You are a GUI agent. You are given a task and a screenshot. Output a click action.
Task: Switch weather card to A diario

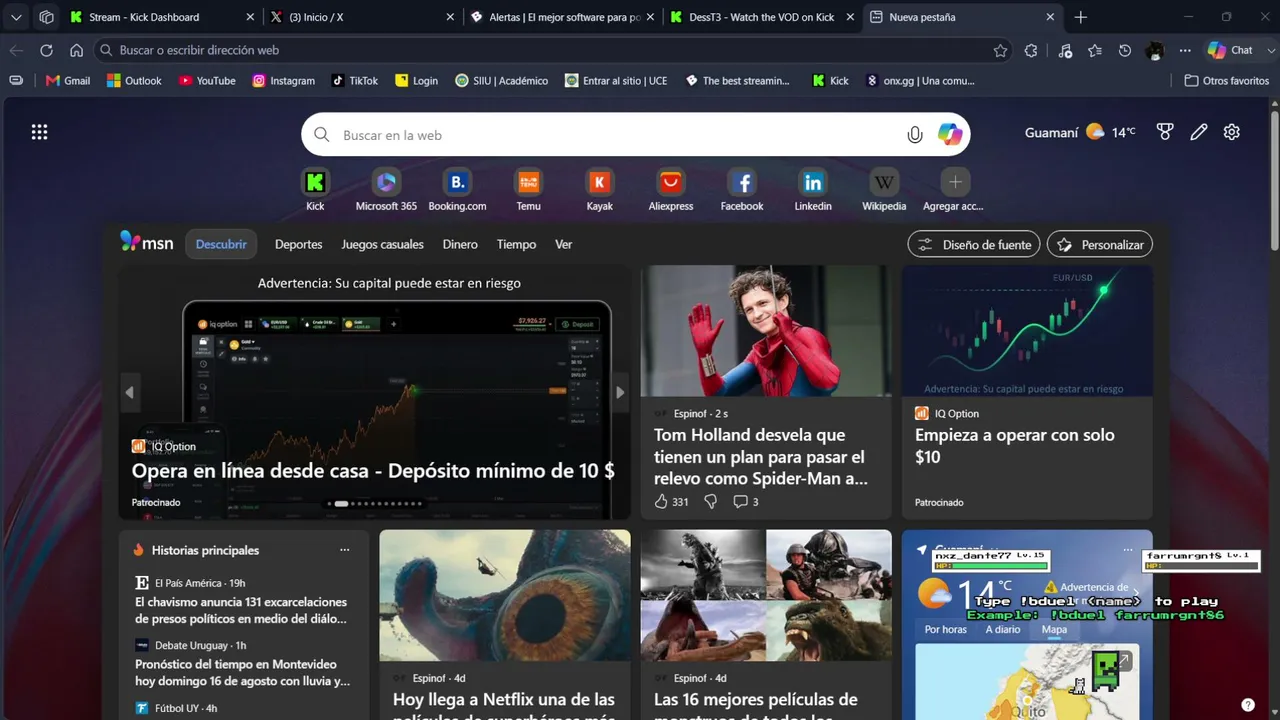(1003, 630)
